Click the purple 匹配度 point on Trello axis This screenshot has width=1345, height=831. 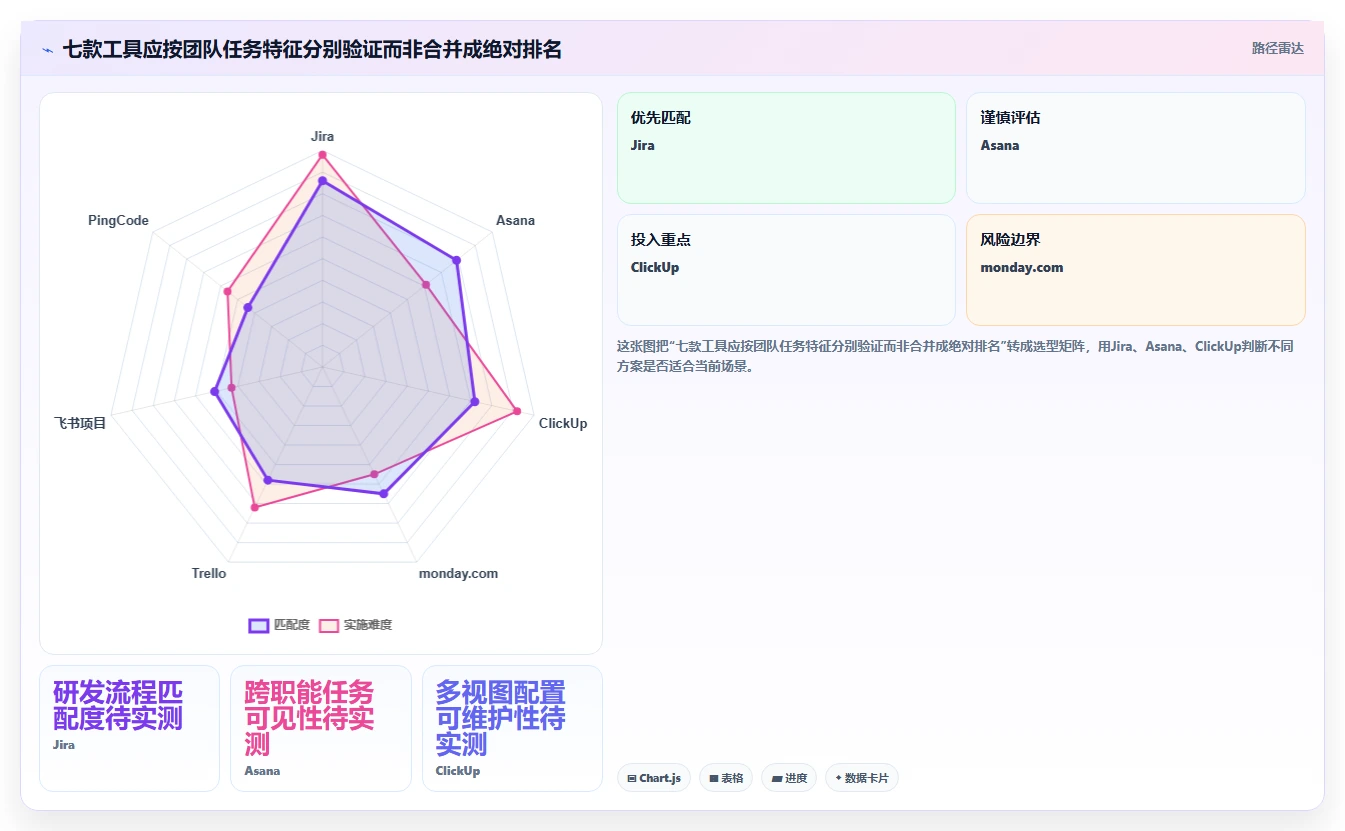tap(267, 481)
